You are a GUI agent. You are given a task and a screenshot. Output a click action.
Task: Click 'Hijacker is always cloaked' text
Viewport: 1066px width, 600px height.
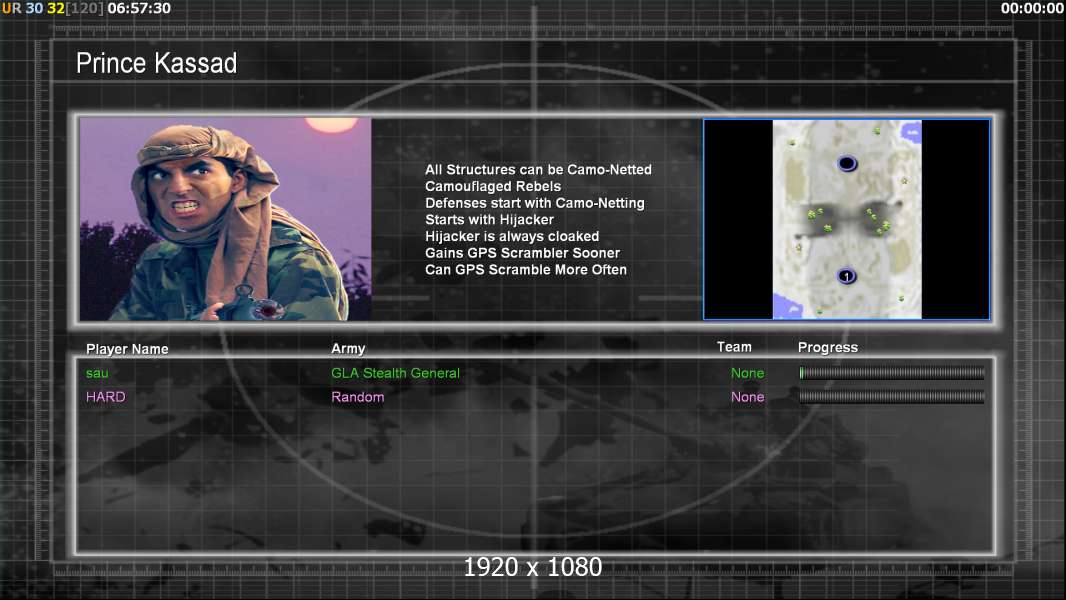(x=512, y=236)
